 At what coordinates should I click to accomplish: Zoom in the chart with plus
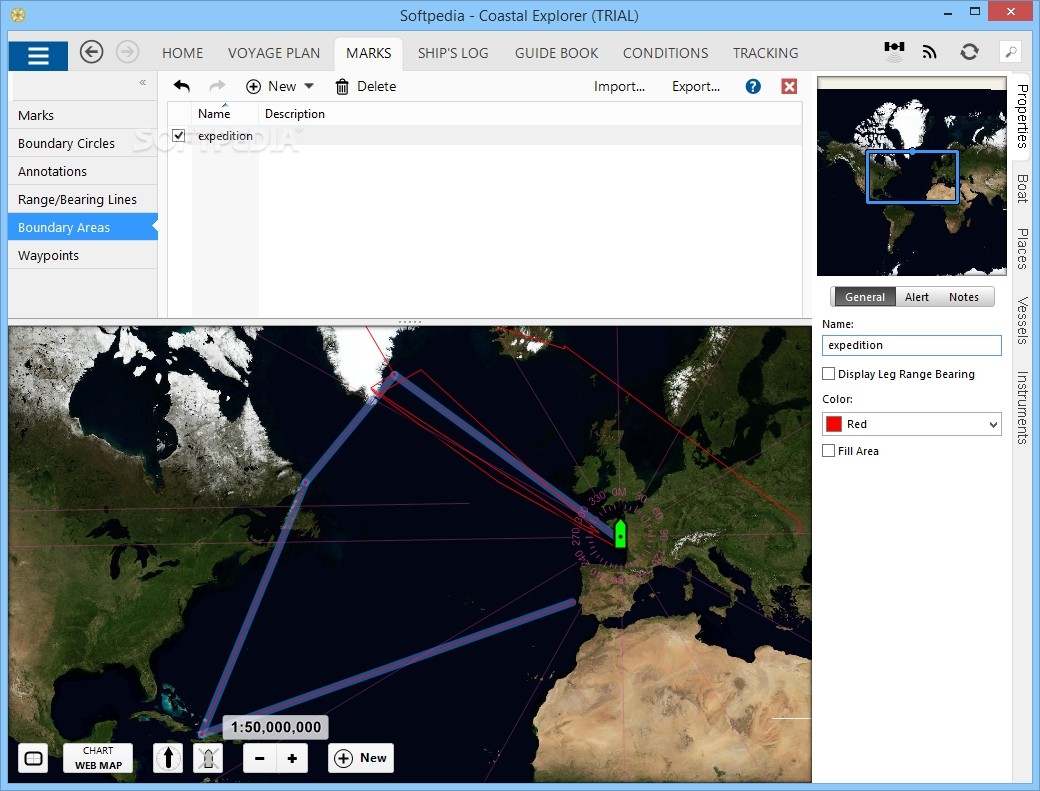pos(292,759)
